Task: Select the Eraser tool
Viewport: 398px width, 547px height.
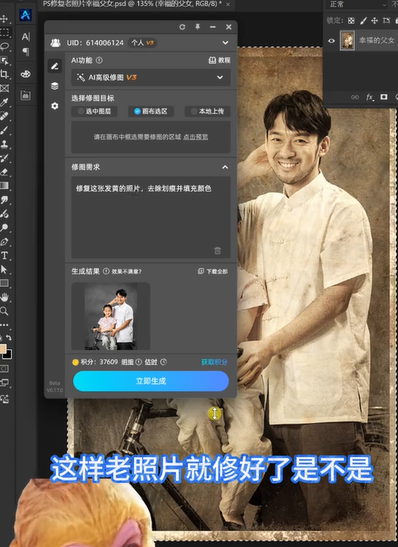Action: point(4,172)
